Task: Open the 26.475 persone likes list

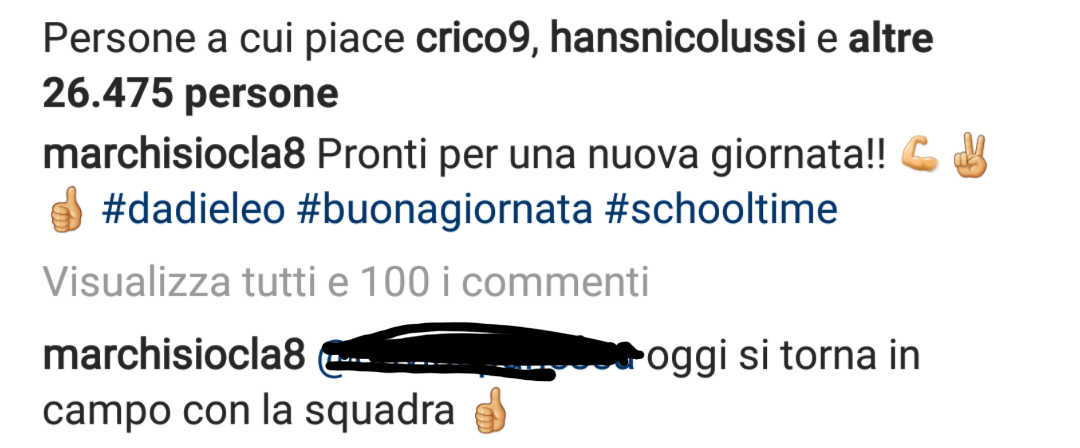Action: coord(191,94)
